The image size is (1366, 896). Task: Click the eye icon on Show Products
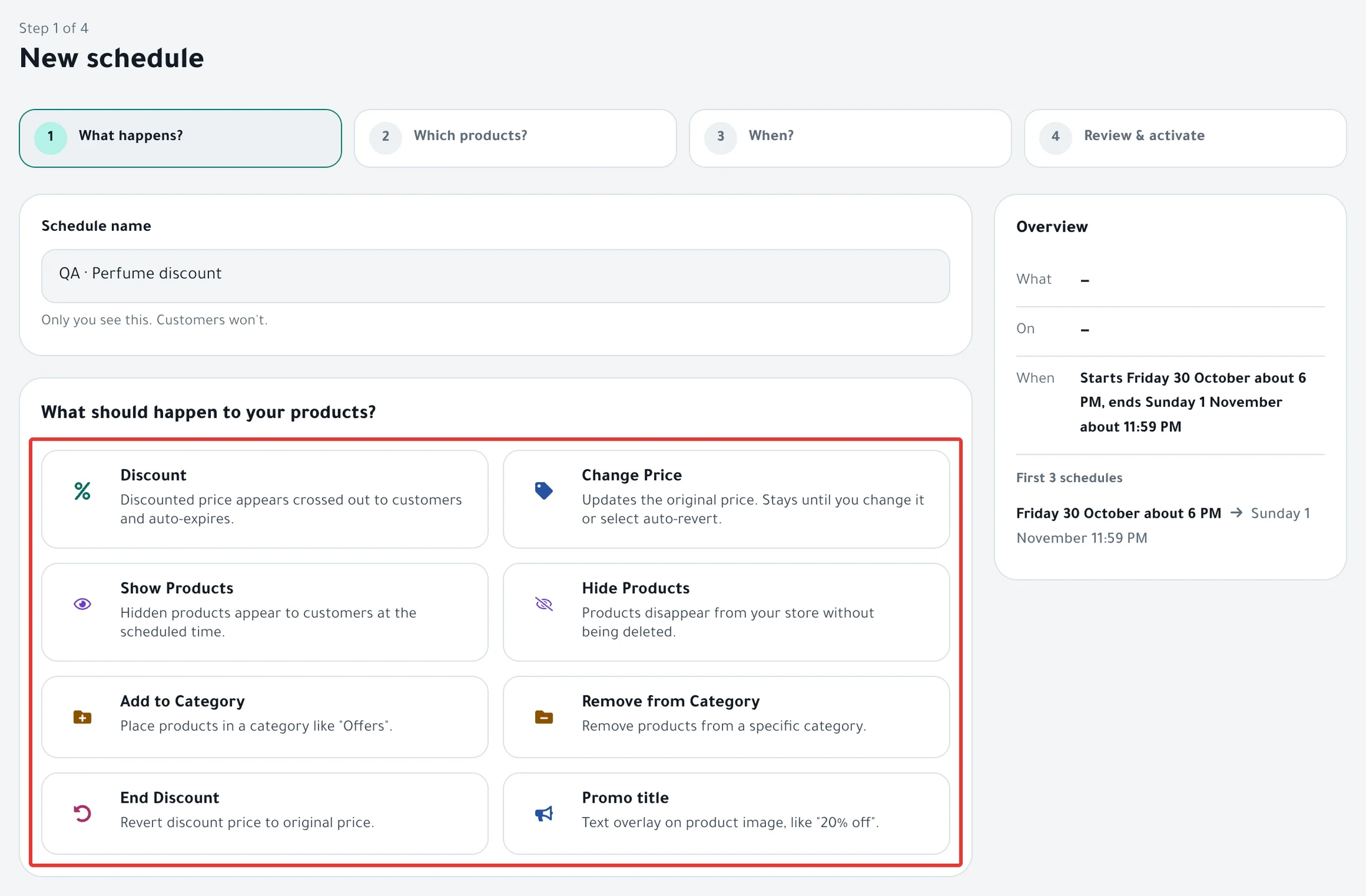pos(82,604)
